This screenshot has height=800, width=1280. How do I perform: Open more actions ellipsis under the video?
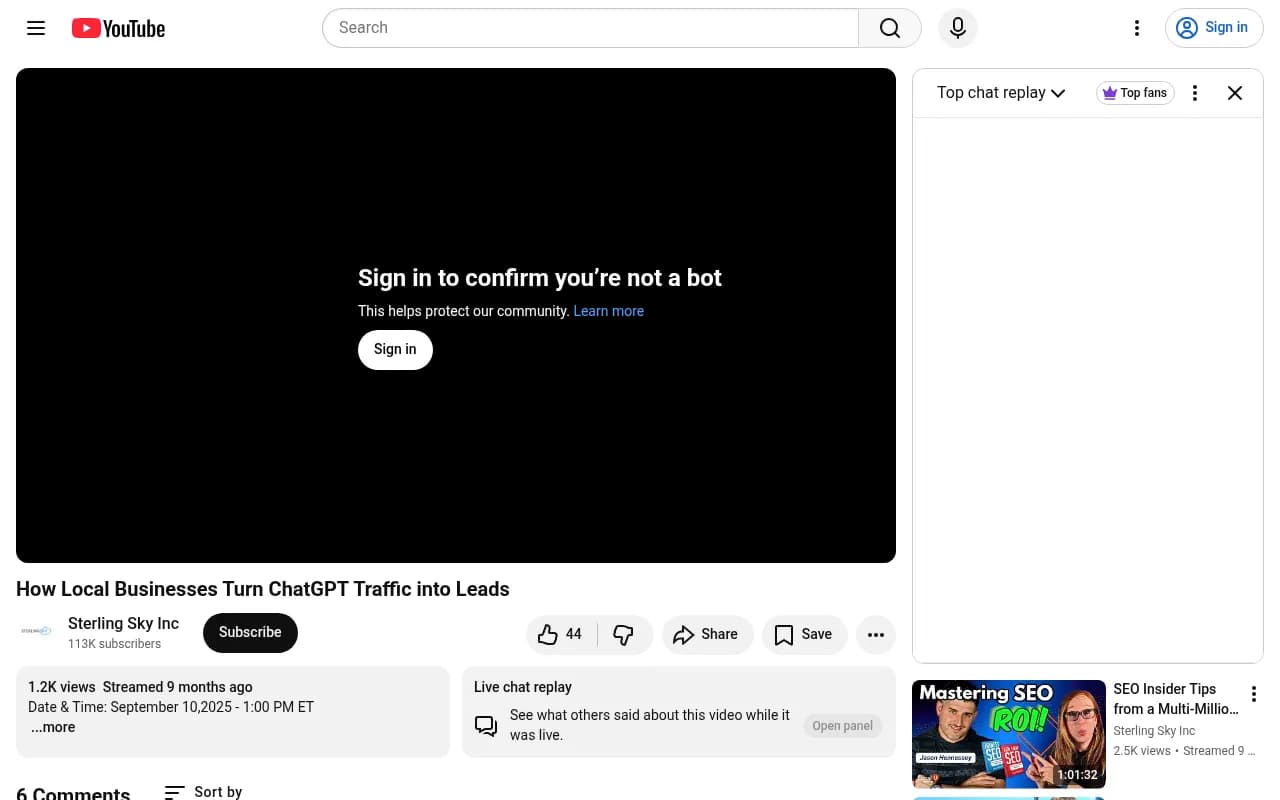coord(876,635)
